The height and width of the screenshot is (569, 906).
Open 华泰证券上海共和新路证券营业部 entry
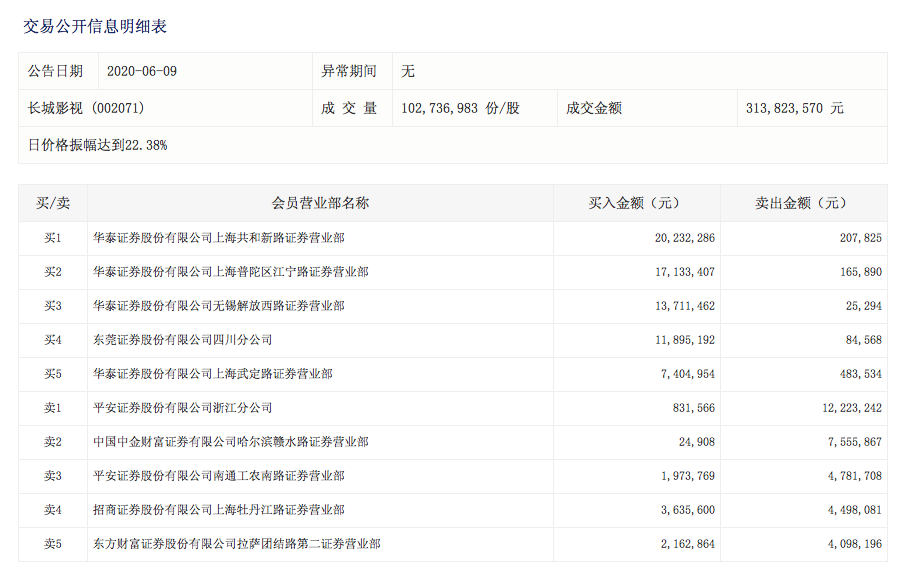tap(219, 238)
